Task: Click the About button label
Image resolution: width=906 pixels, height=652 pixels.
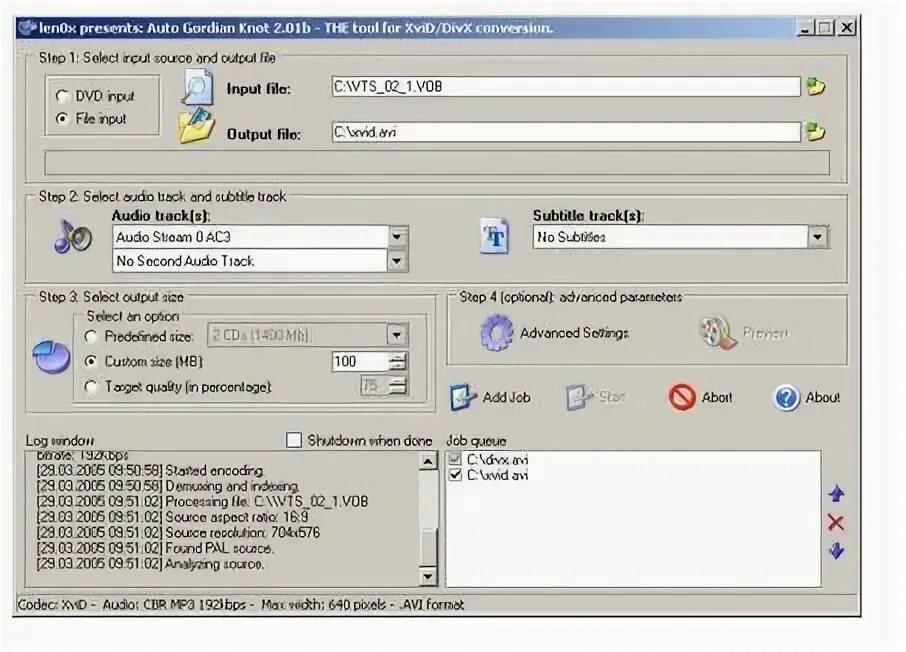Action: (x=823, y=398)
